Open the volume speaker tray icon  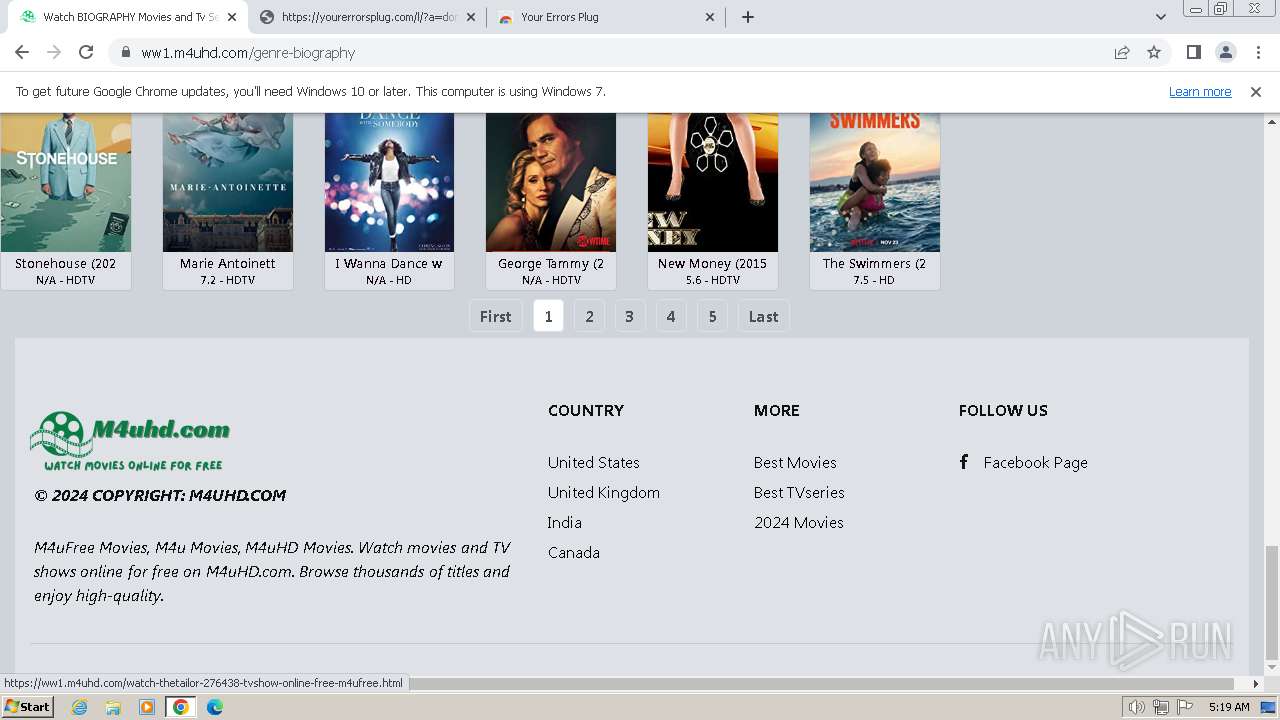click(x=1136, y=707)
